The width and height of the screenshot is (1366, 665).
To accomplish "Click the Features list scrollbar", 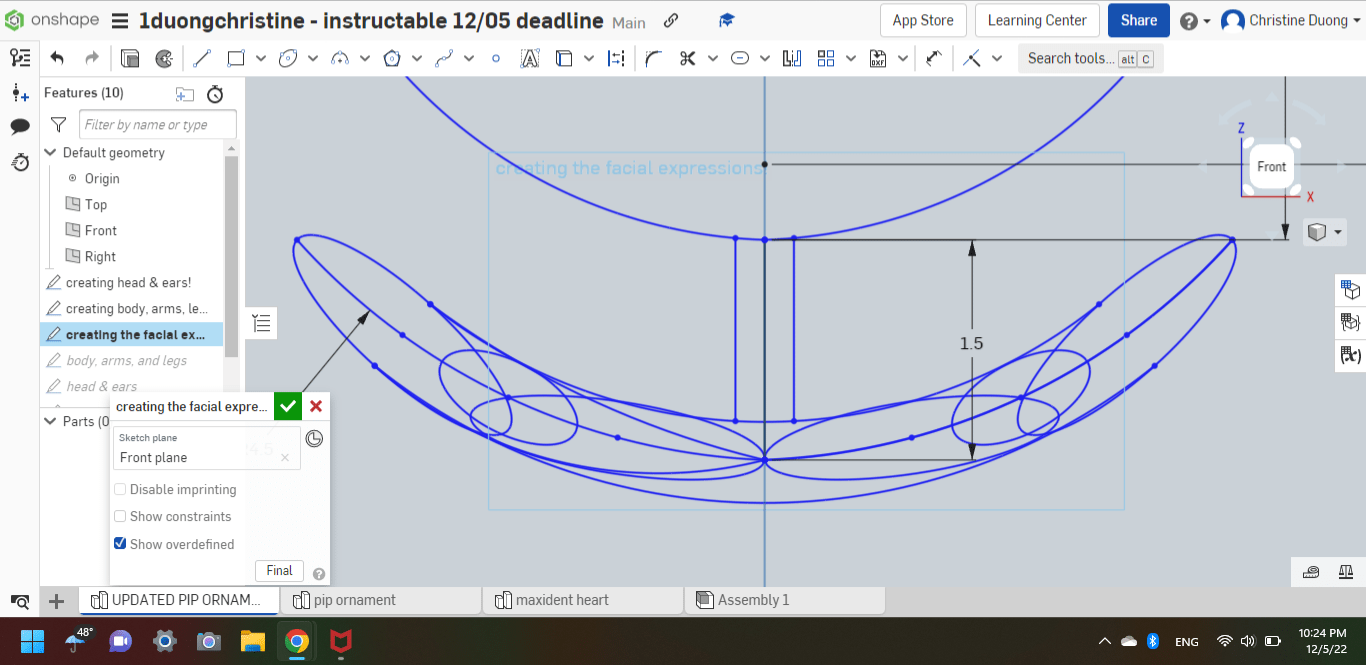I will 232,256.
